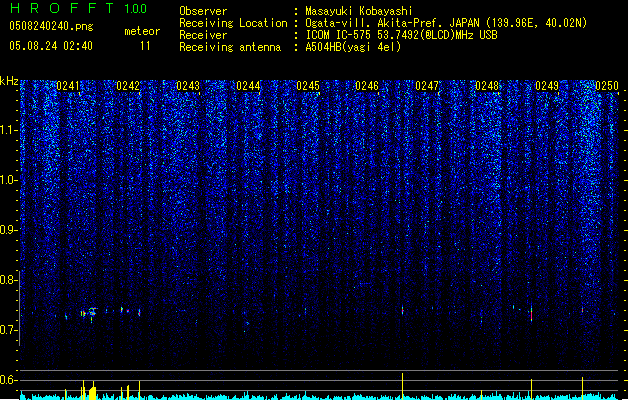Click the 0244 time marker

248,86
